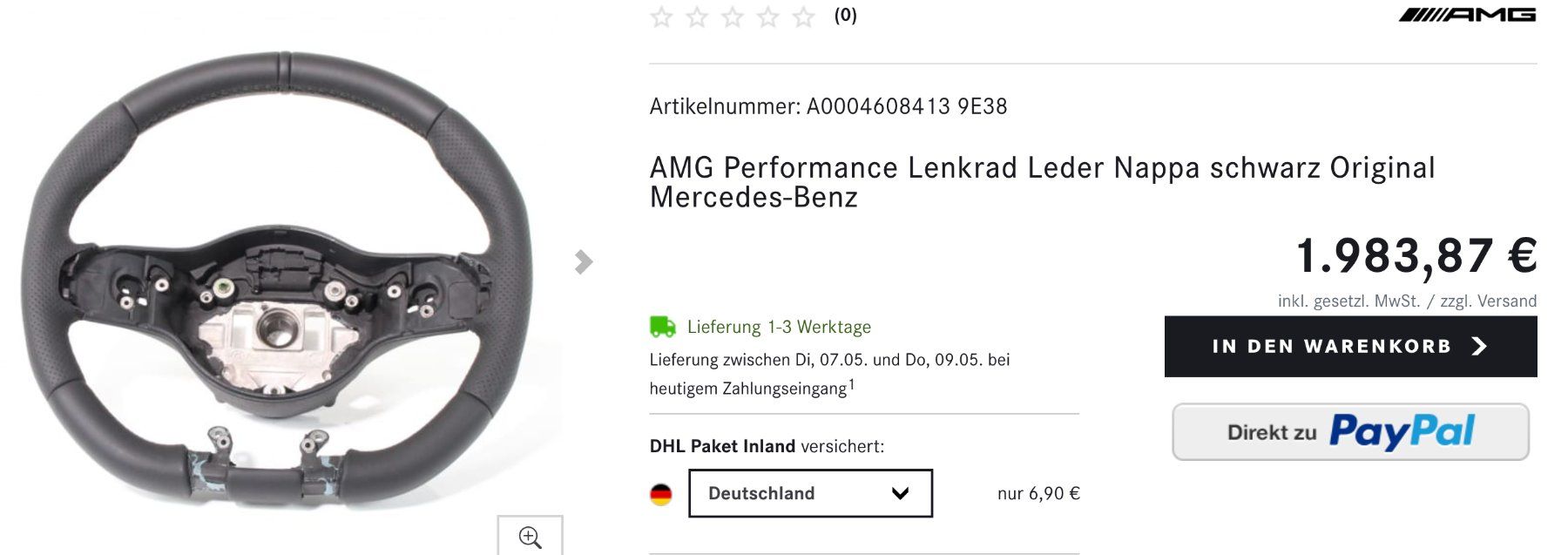Click the German flag icon

click(x=661, y=494)
